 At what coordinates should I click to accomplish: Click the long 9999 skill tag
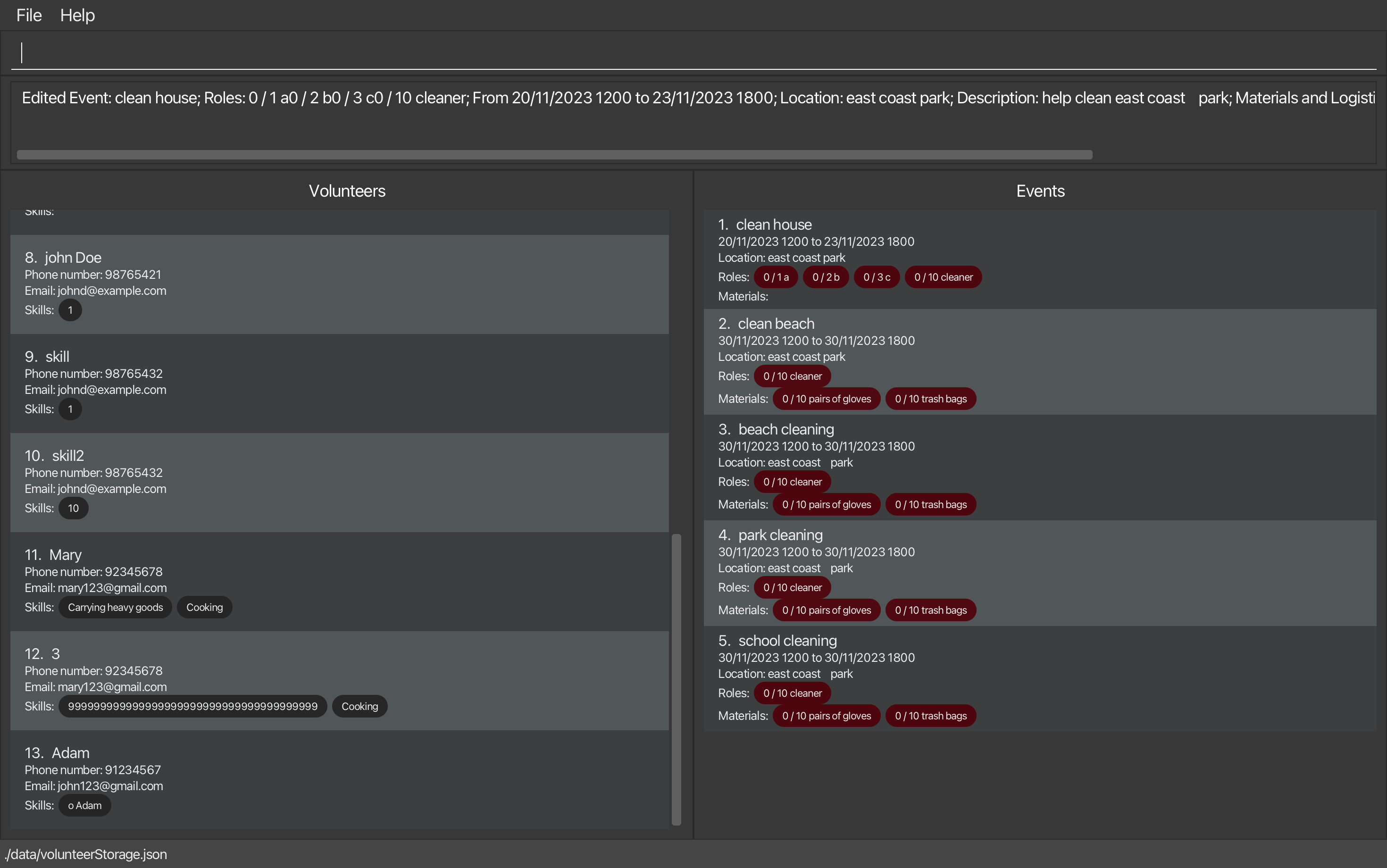[x=192, y=706]
